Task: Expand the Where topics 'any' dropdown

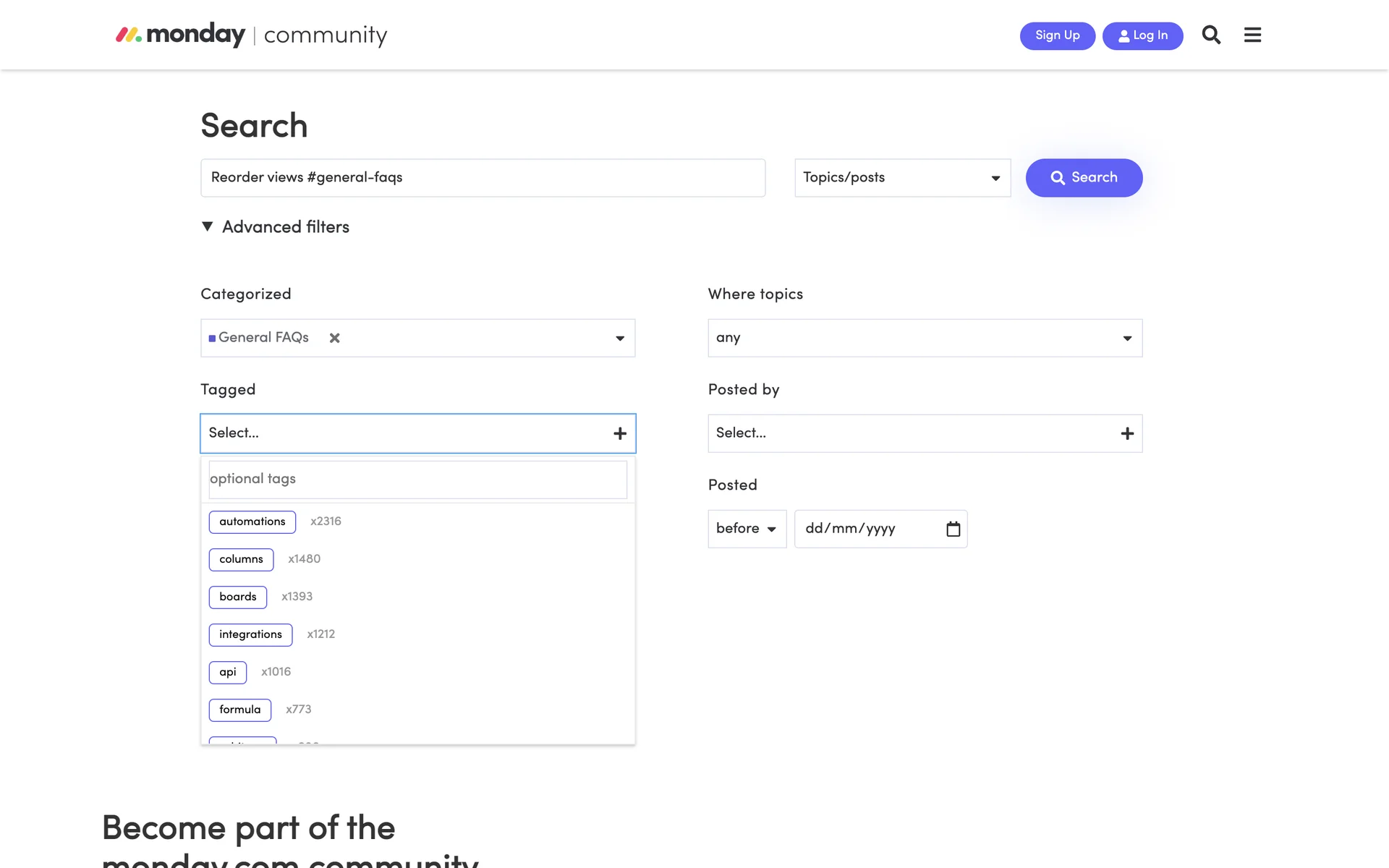Action: tap(925, 338)
